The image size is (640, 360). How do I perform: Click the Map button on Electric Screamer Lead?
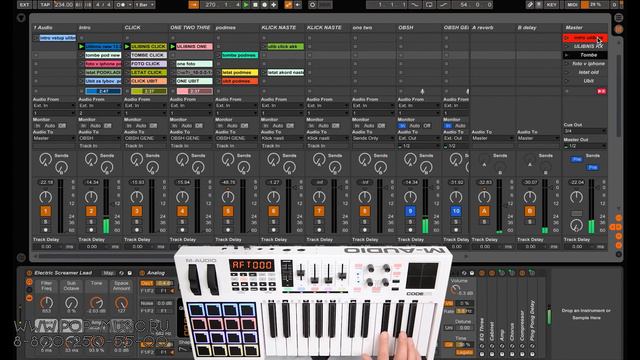(x=108, y=273)
